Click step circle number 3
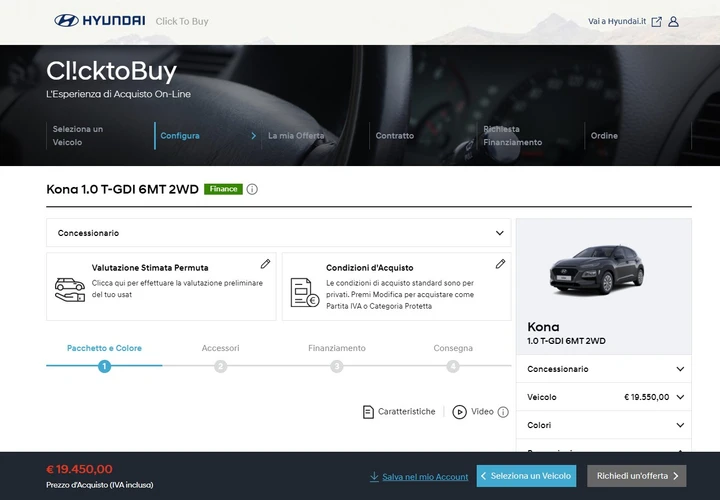Screen dimensions: 720x500 coord(337,366)
